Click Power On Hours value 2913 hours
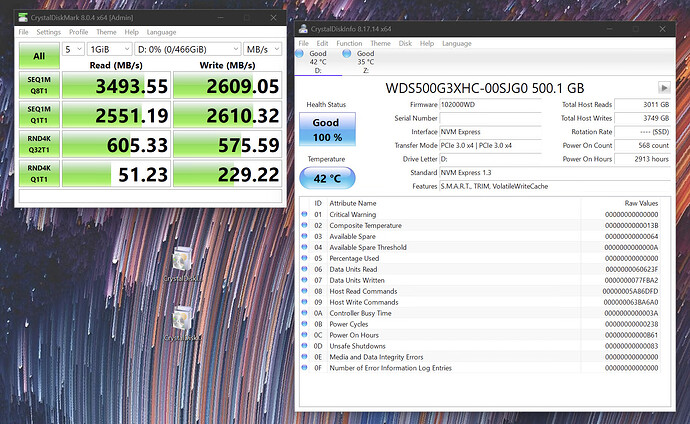Image resolution: width=690 pixels, height=424 pixels. 642,159
